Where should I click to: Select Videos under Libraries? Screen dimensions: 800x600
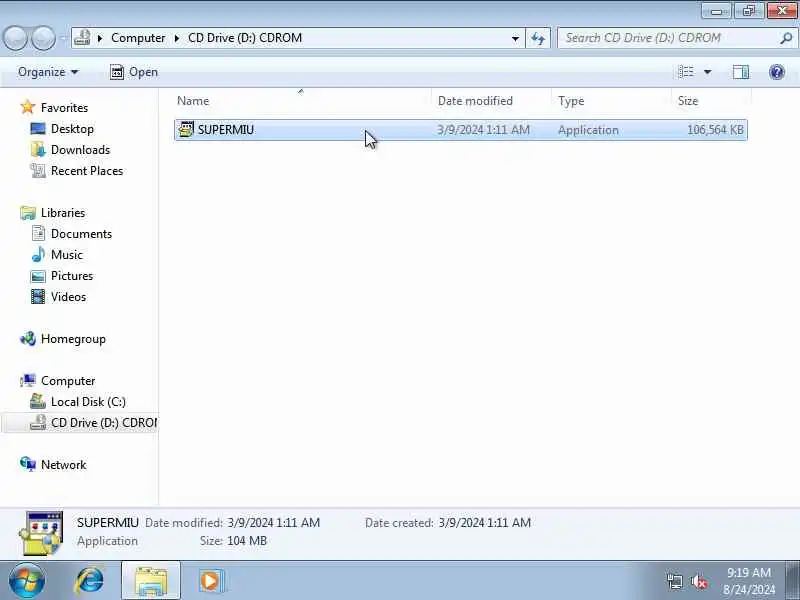[68, 296]
